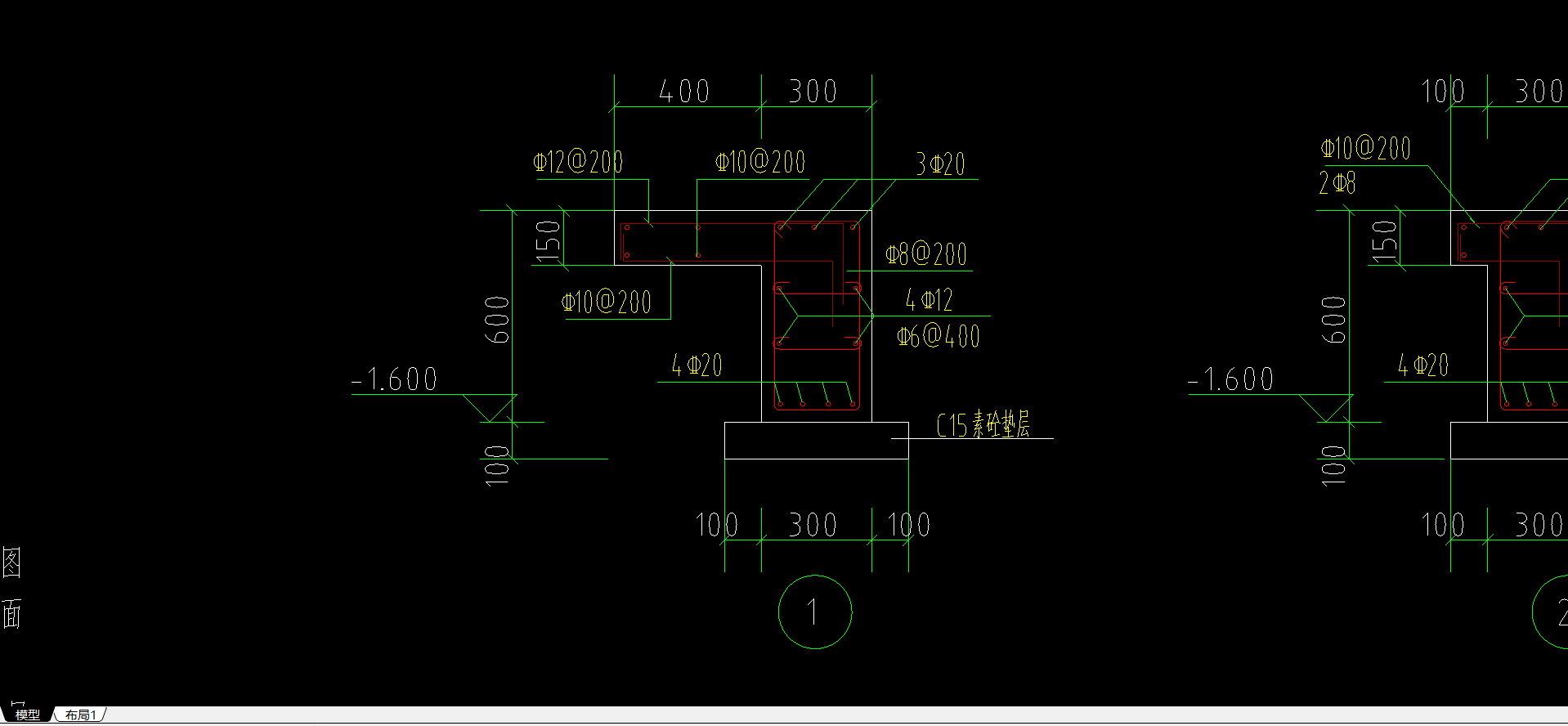Screen dimensions: 1568x726
Task: Select the 300 dimension beside 400
Action: tap(813, 91)
